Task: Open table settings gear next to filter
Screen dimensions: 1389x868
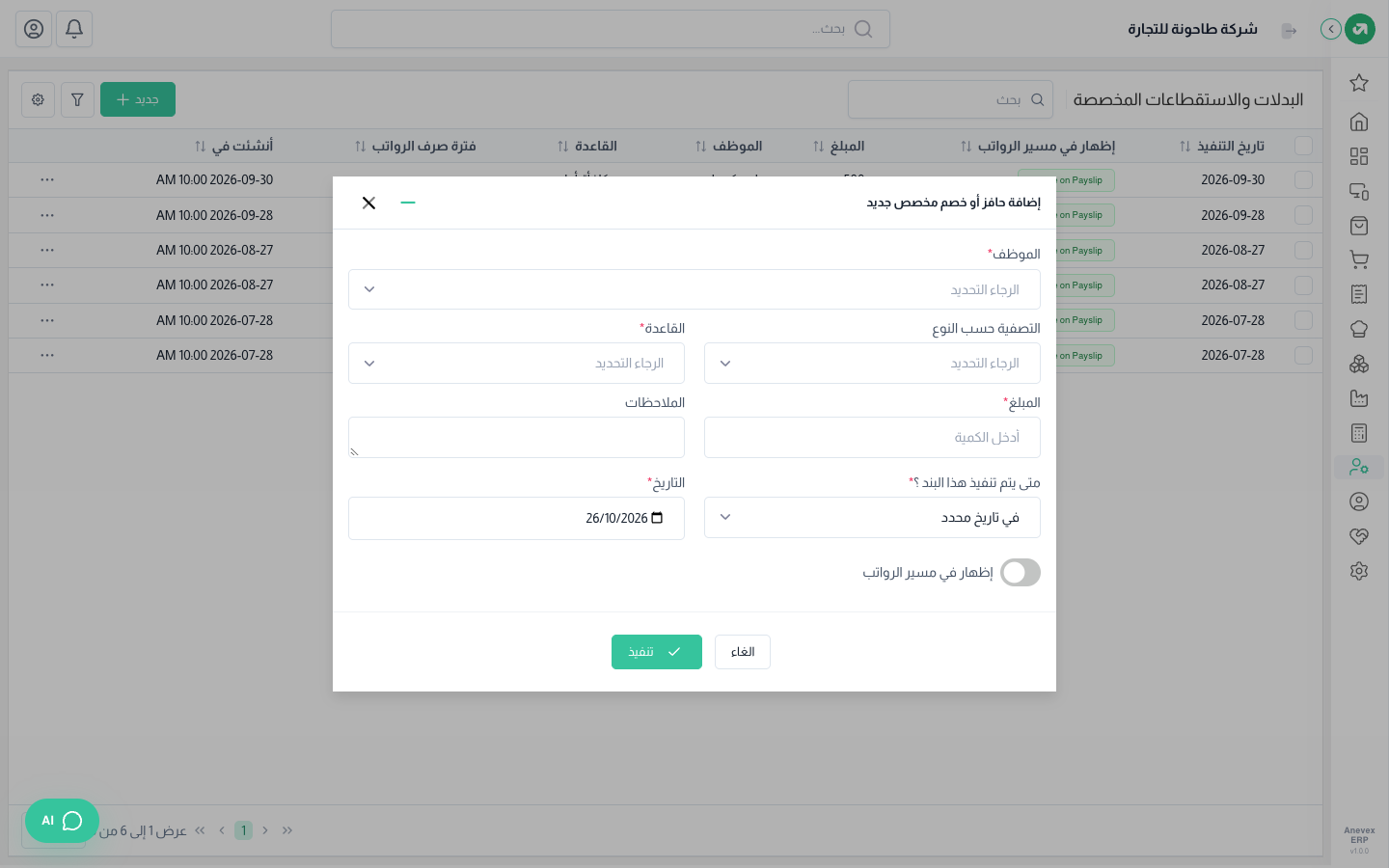Action: [38, 99]
